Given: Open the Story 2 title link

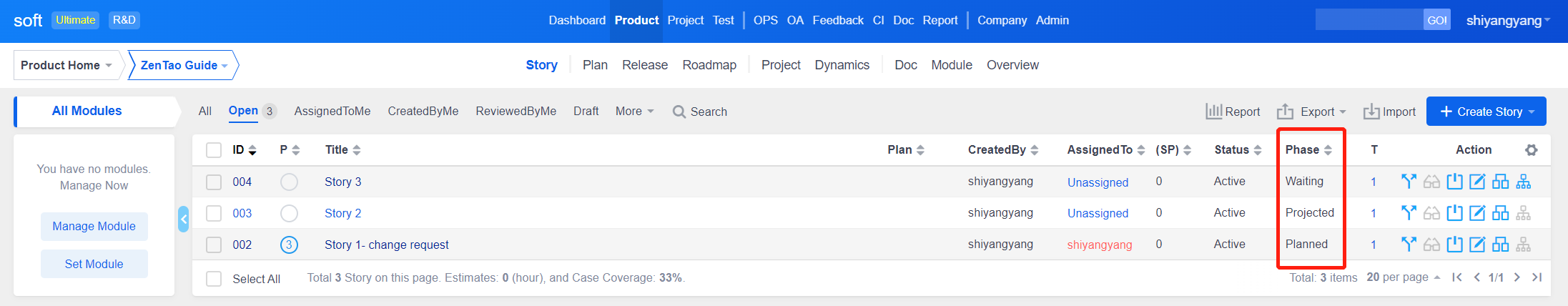Looking at the screenshot, I should click(x=342, y=213).
